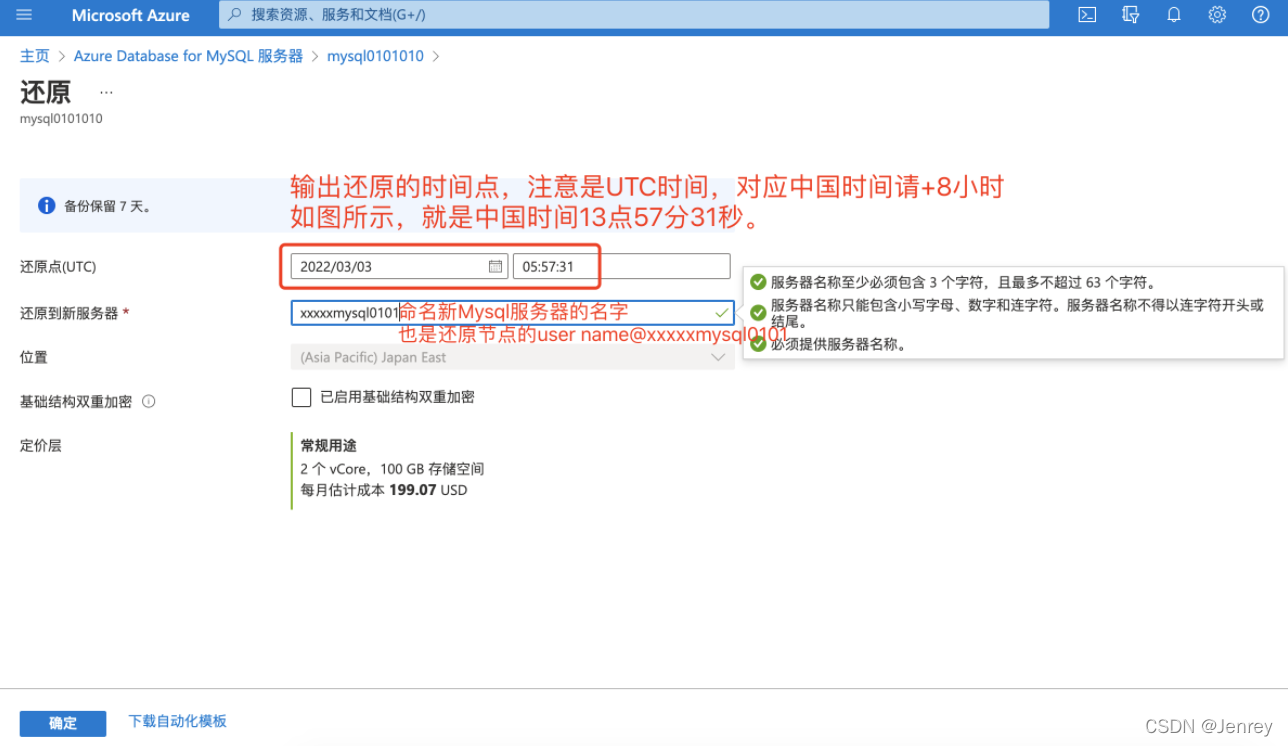Click the 还原到新服务器 name field
This screenshot has width=1288, height=746.
[x=512, y=313]
